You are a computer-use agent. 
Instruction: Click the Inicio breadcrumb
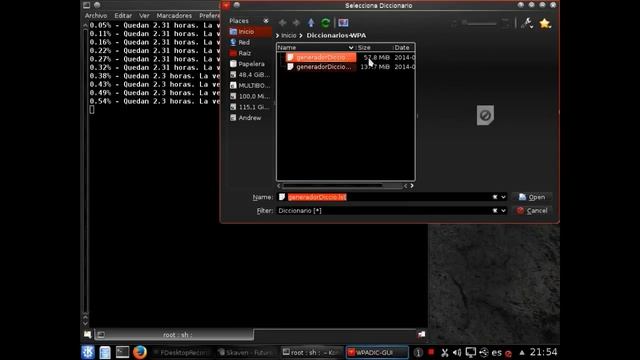pyautogui.click(x=289, y=36)
